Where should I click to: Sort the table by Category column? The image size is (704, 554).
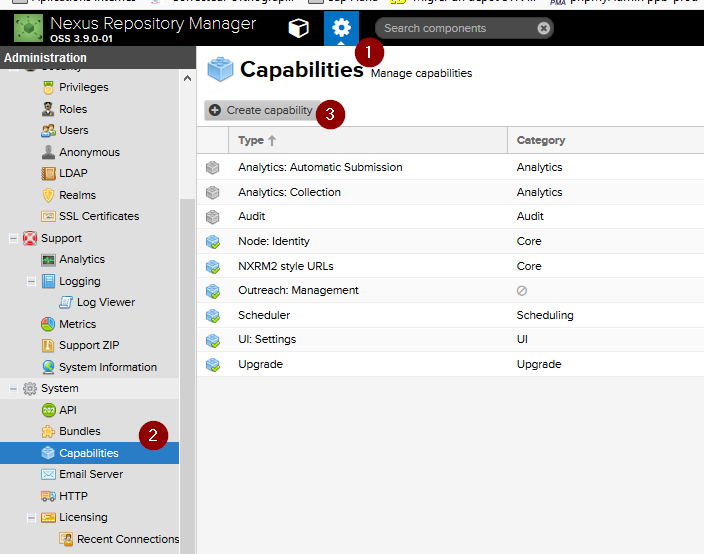605,141
